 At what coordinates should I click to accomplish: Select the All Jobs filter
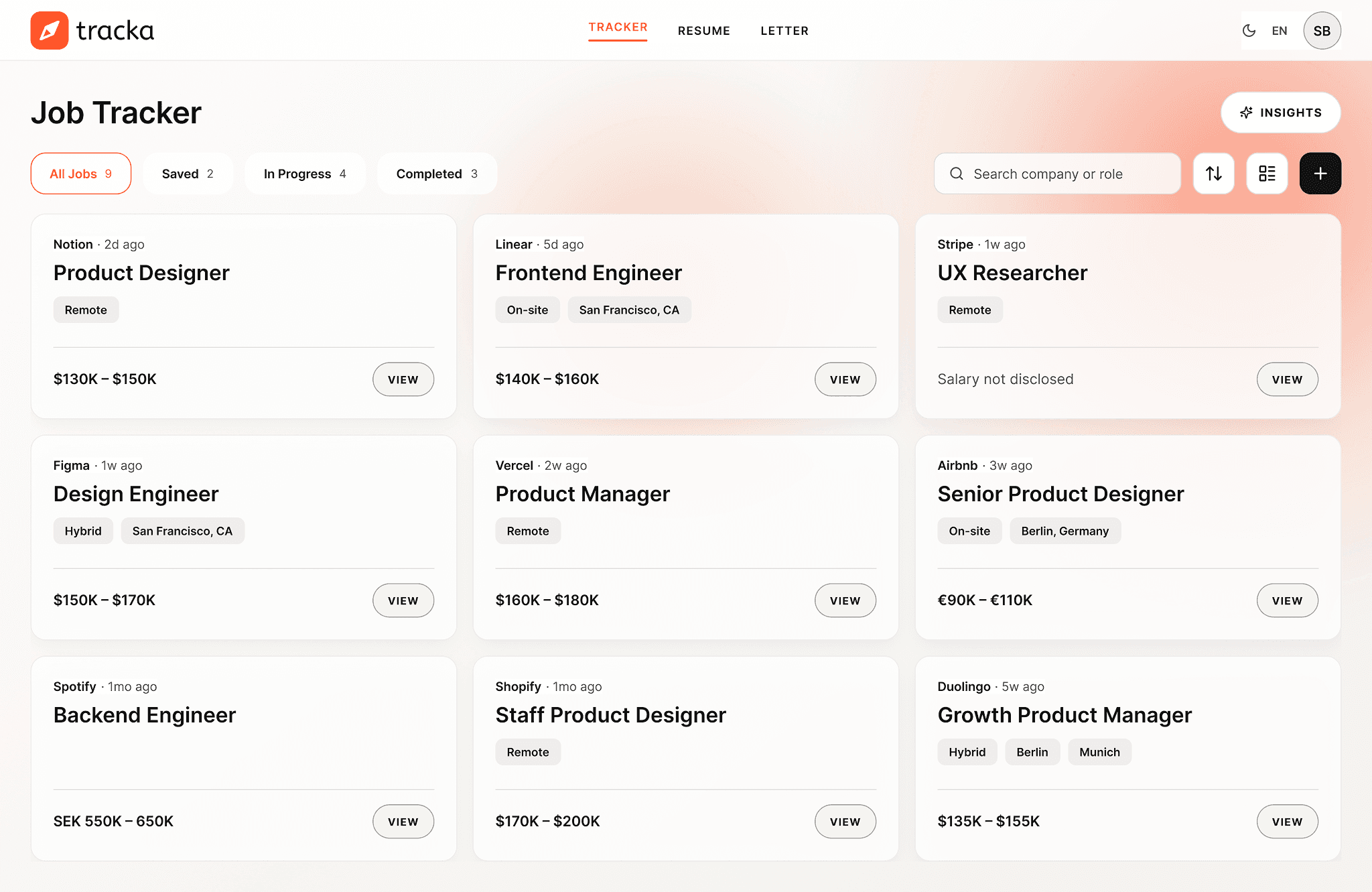pos(81,174)
